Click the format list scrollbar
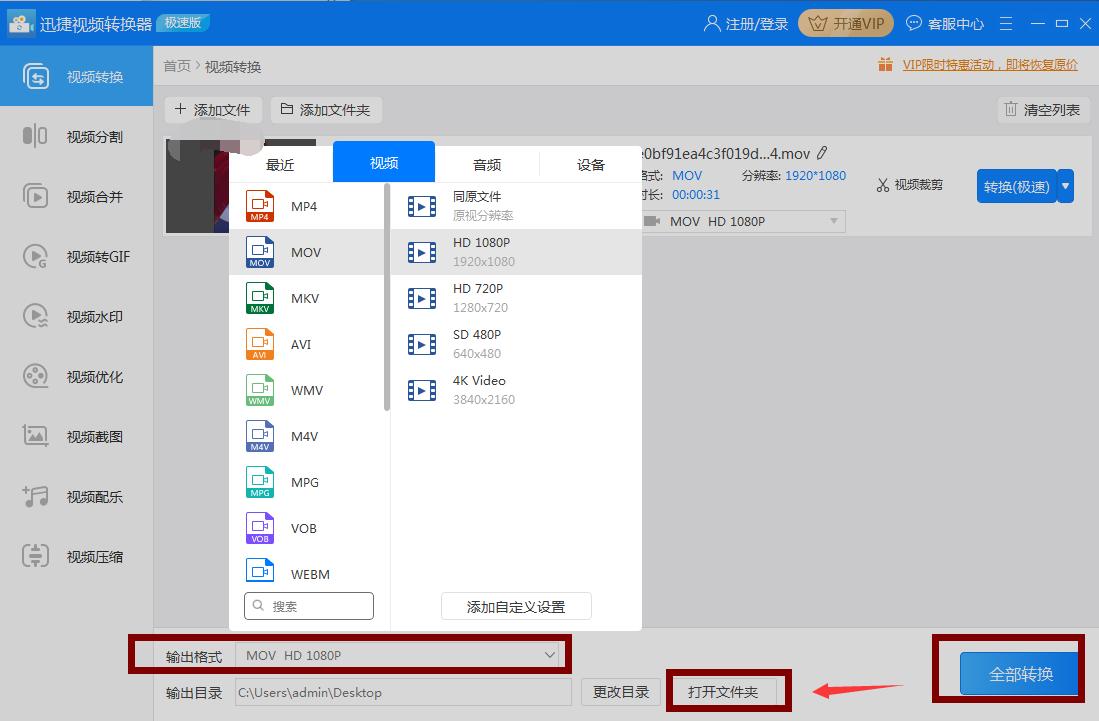The image size is (1099, 721). click(x=387, y=300)
